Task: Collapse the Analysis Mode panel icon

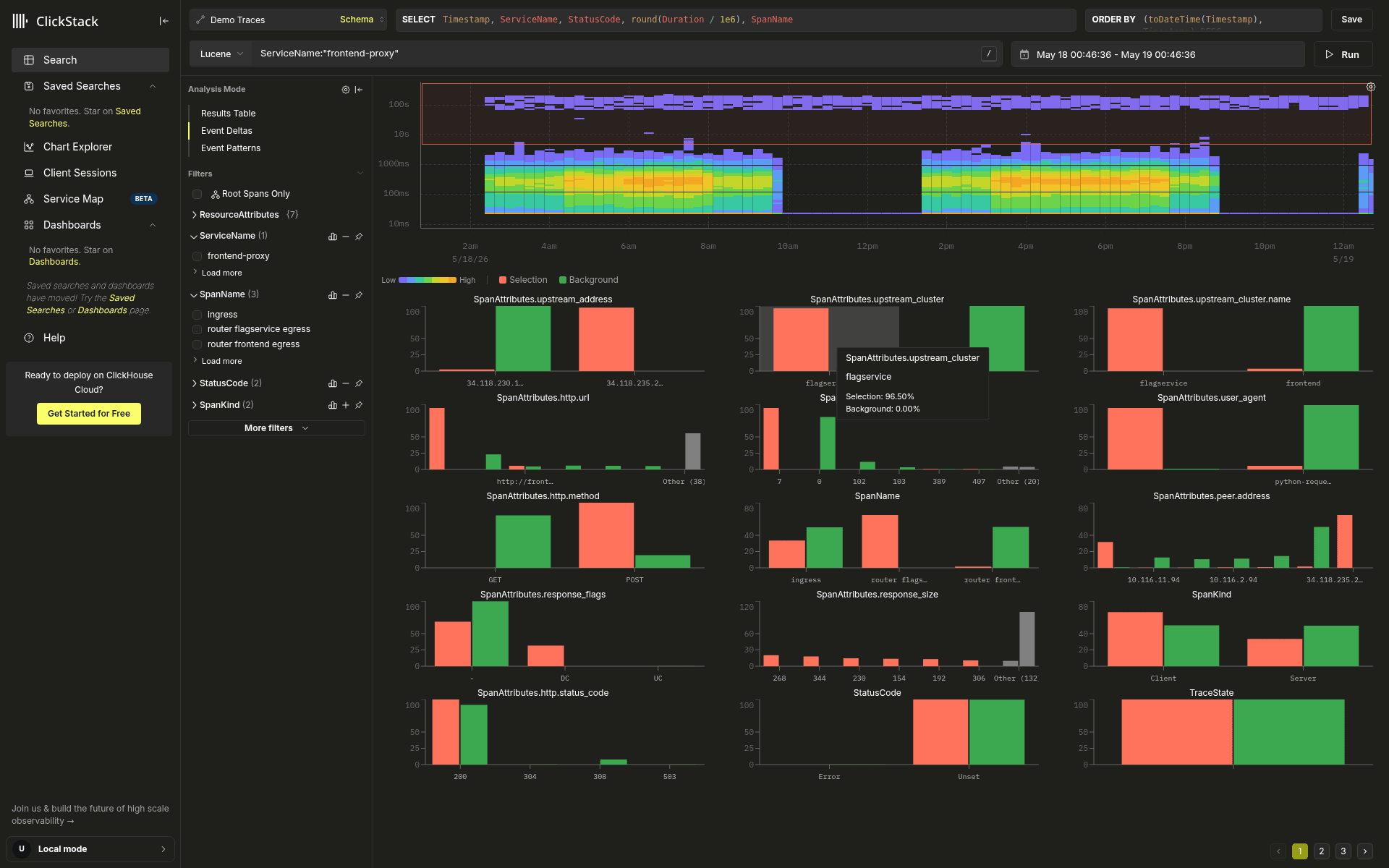Action: coord(359,90)
